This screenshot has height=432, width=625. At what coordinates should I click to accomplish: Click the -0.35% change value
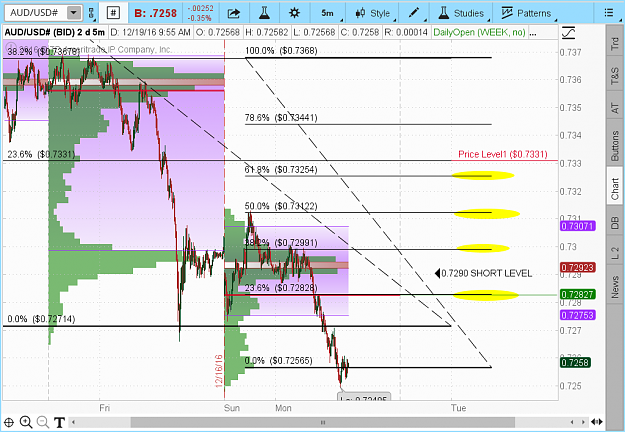pos(200,18)
